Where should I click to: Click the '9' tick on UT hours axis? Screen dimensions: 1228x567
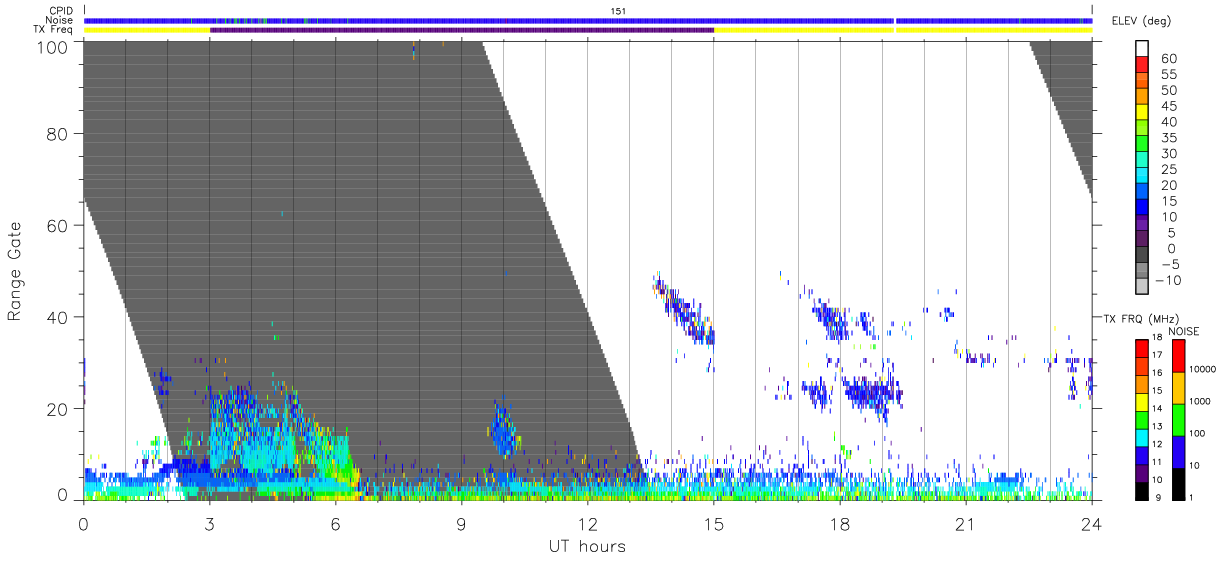pyautogui.click(x=461, y=524)
